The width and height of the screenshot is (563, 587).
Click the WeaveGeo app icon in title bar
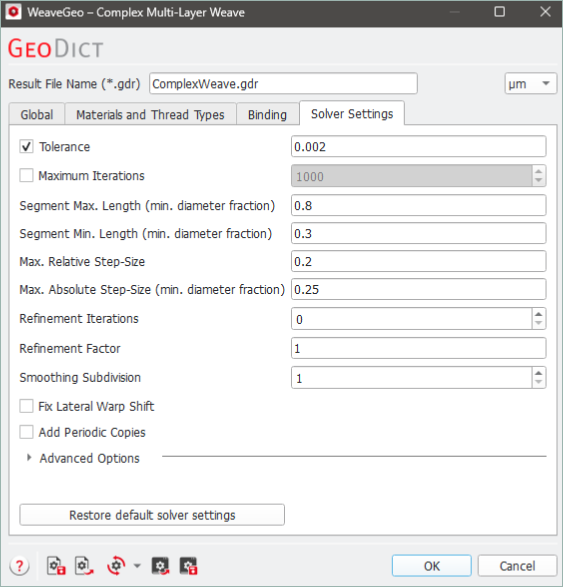[13, 12]
